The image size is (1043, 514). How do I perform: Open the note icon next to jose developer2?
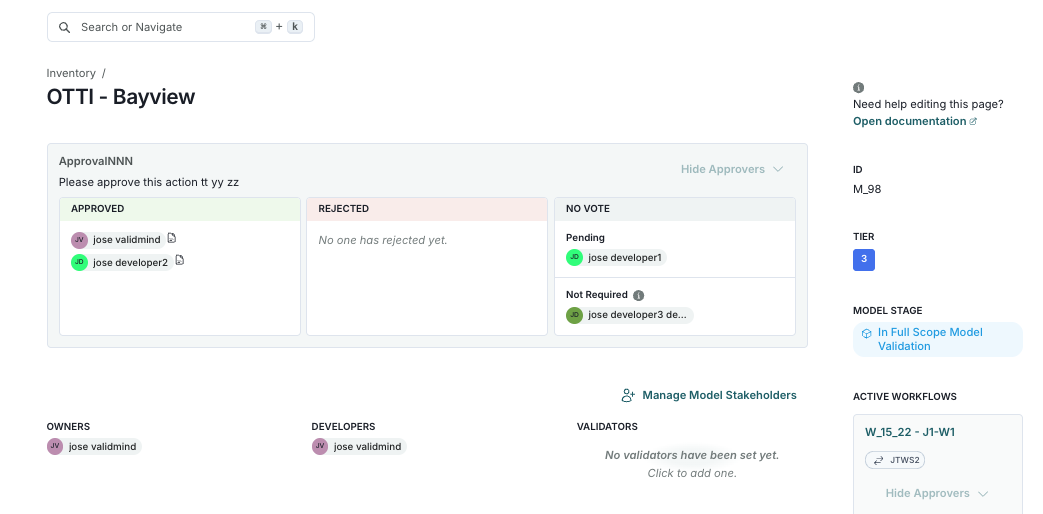point(180,261)
